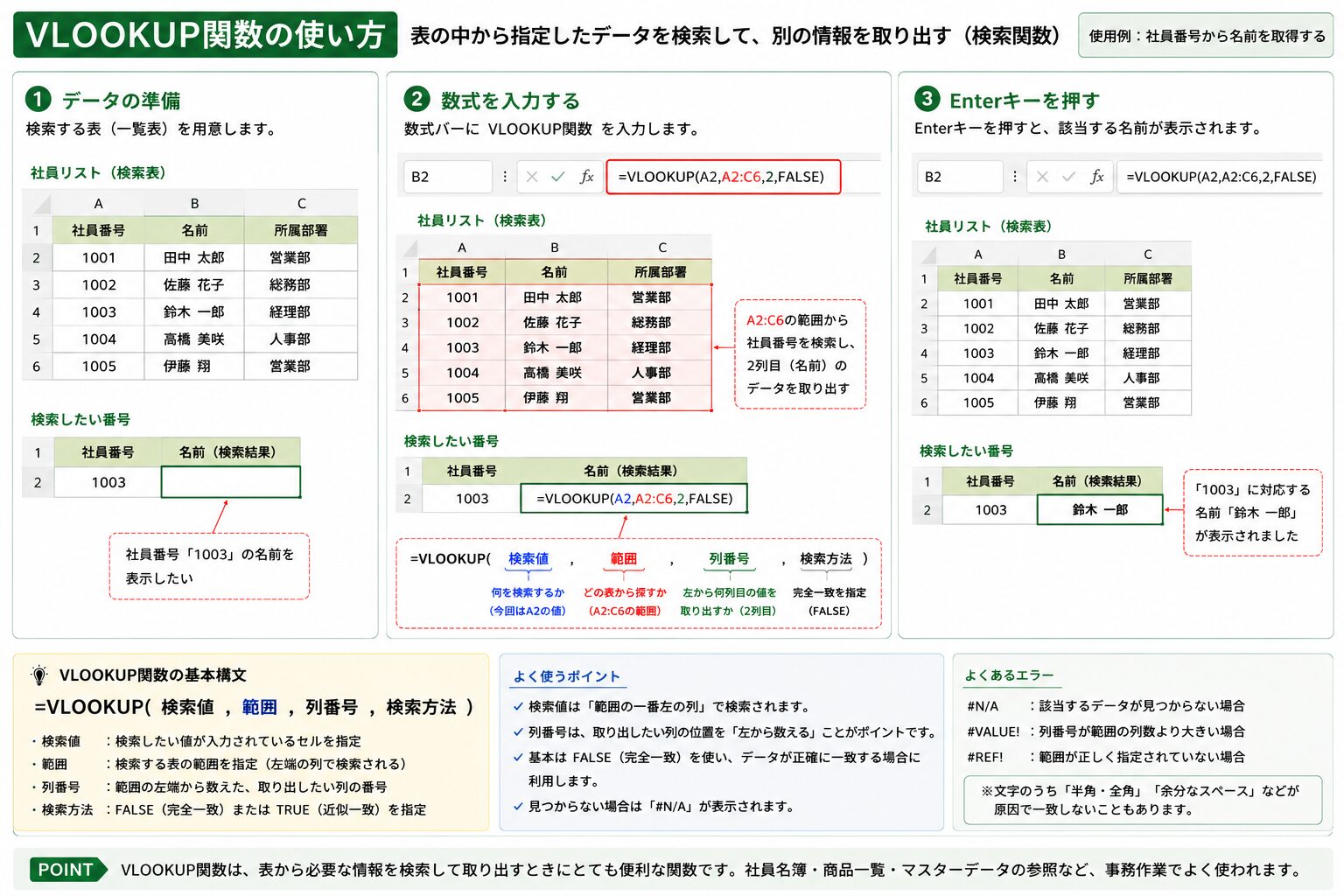Click the B2 name box in step 3
Viewport: 1344px width, 896px height.
pyautogui.click(x=959, y=177)
